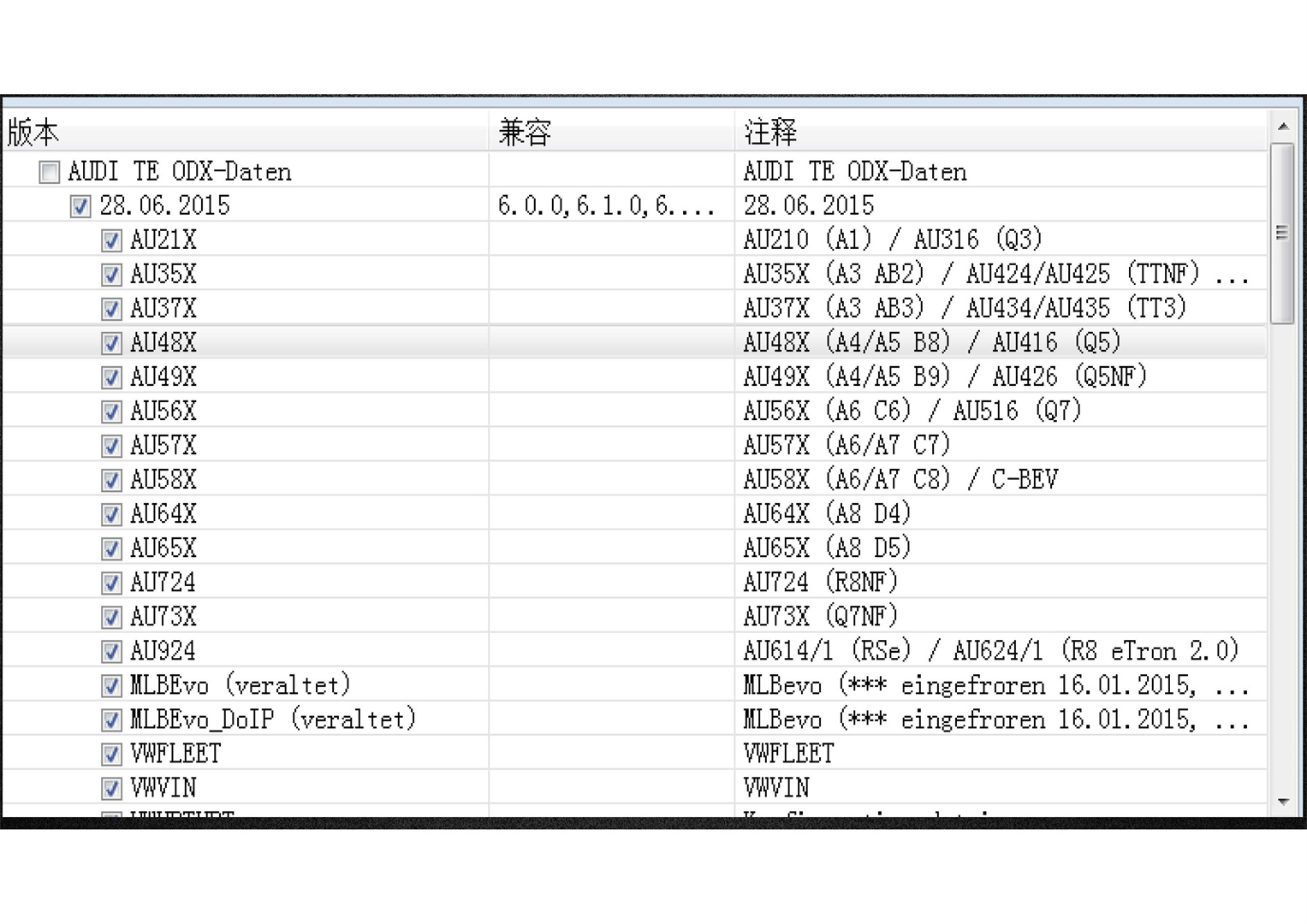
Task: Click comment 'AU724 (R8NF)'
Action: 820,583
